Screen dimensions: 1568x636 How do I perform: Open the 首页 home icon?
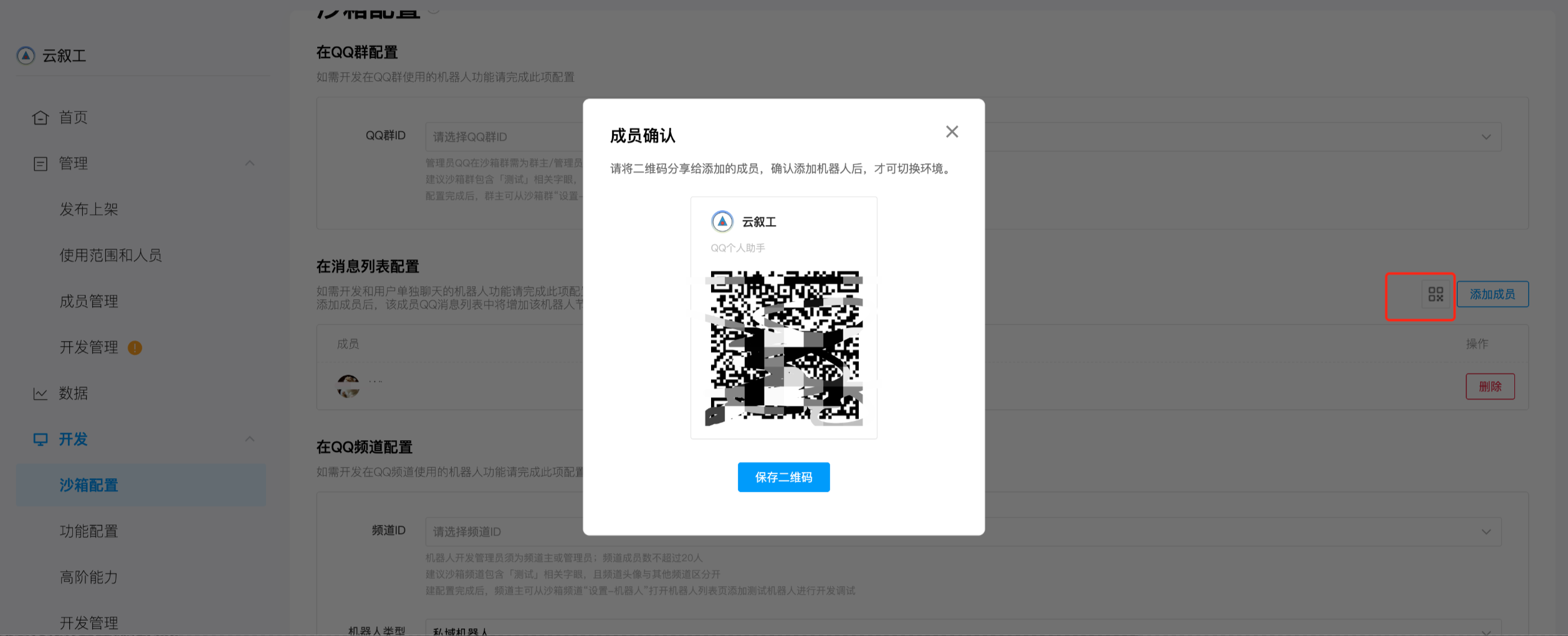tap(41, 117)
